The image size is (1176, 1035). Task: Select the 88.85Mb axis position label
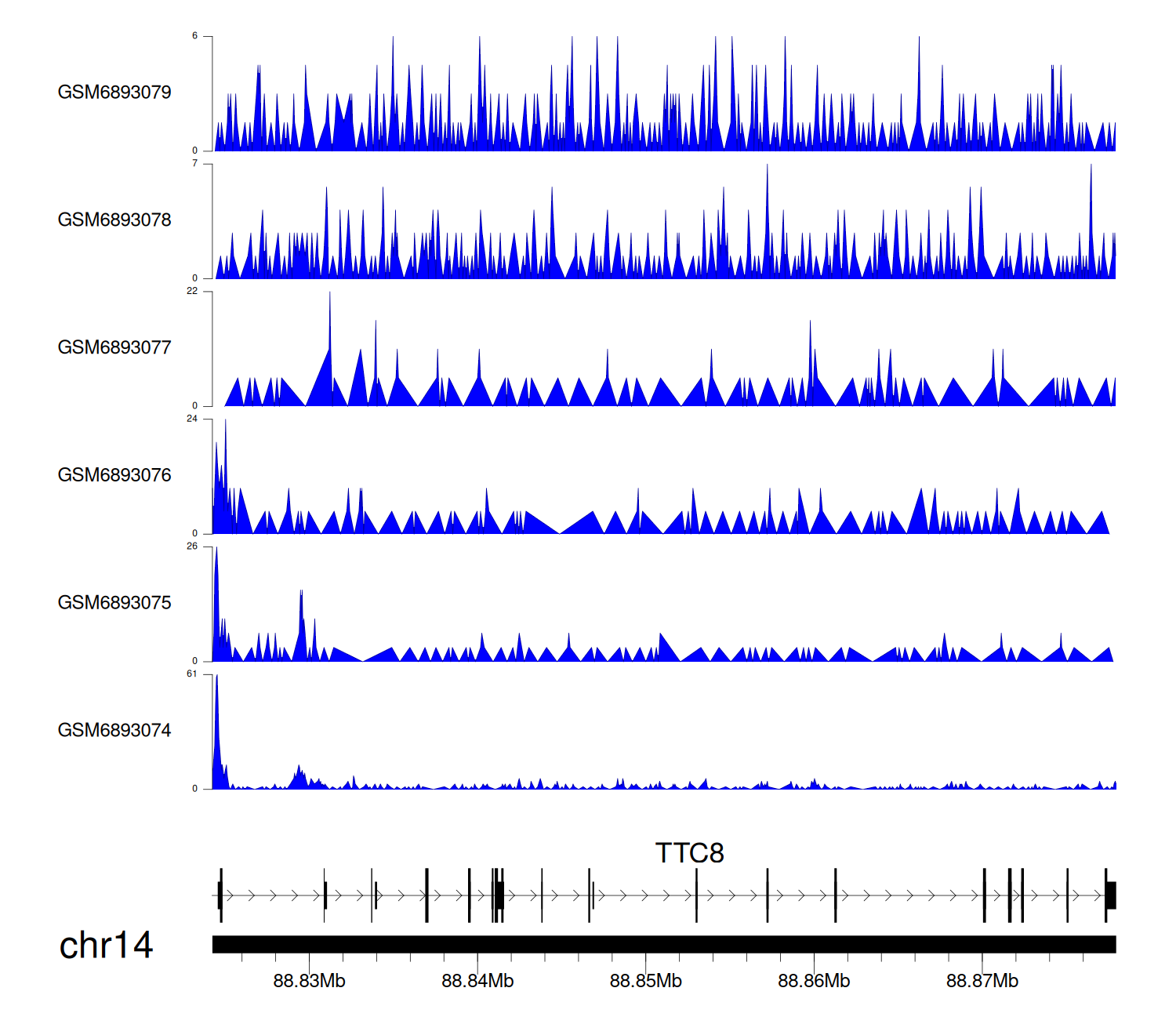pos(645,981)
